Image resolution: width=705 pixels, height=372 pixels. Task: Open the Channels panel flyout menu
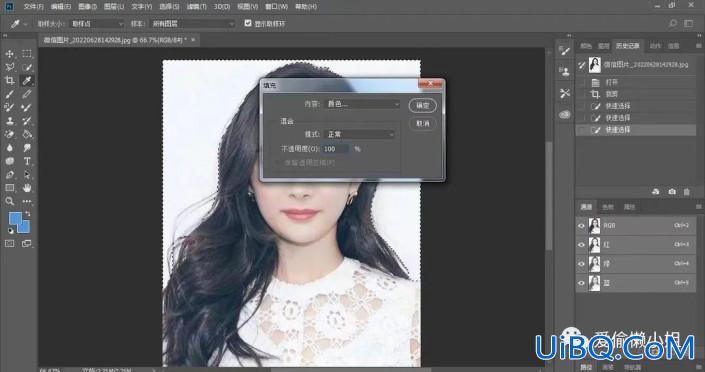pyautogui.click(x=698, y=207)
